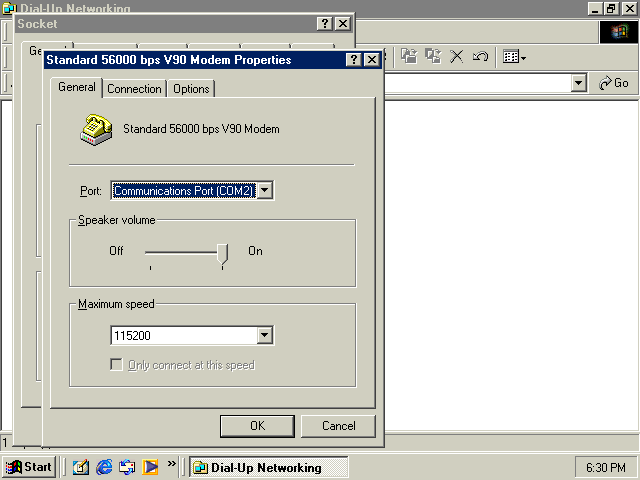Viewport: 640px width, 480px height.
Task: Toggle Only connect at this speed checkbox
Action: (116, 364)
